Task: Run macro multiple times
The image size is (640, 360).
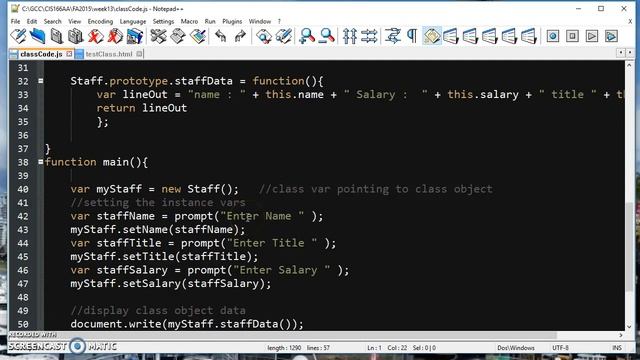Action: click(611, 36)
